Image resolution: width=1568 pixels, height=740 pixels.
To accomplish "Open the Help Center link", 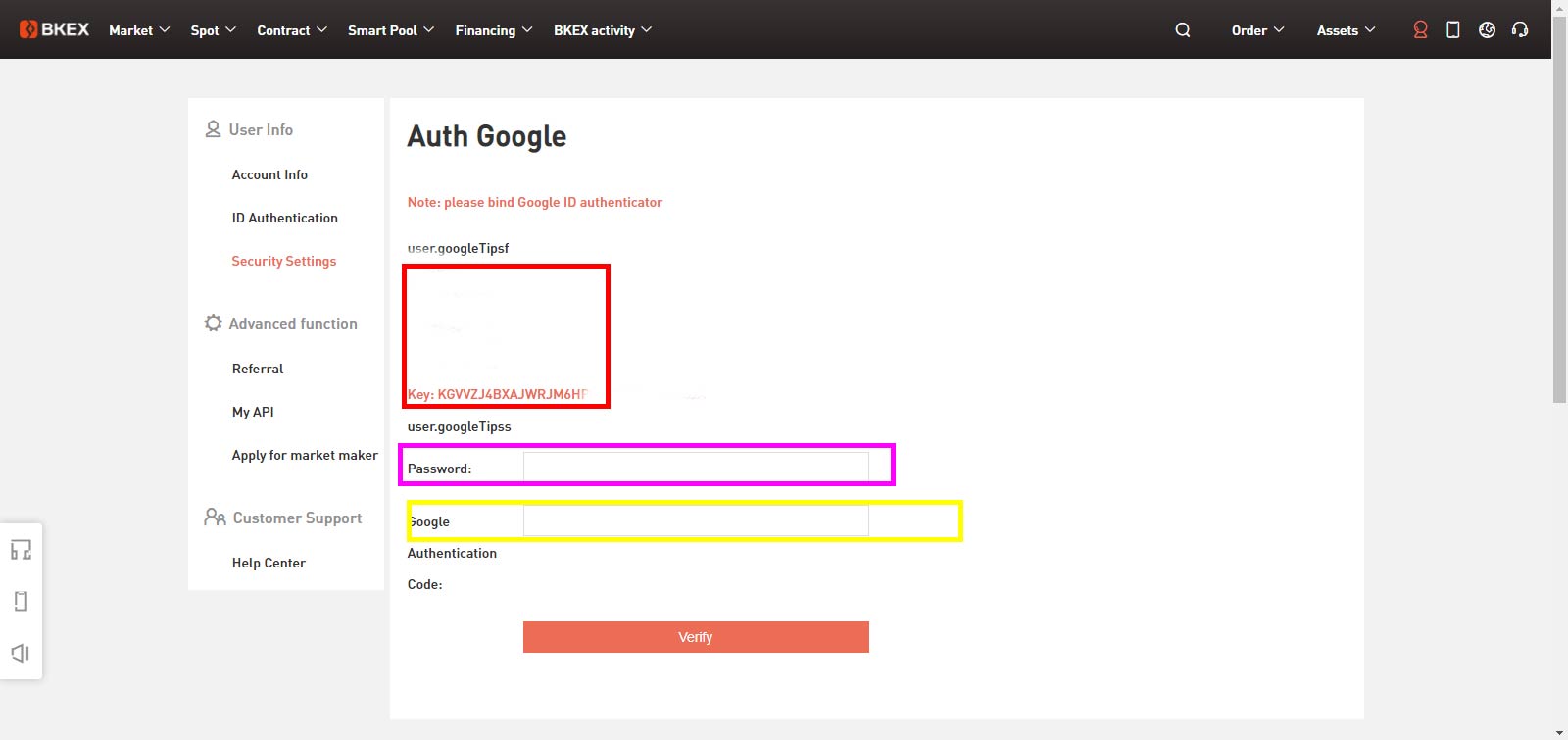I will pyautogui.click(x=269, y=563).
